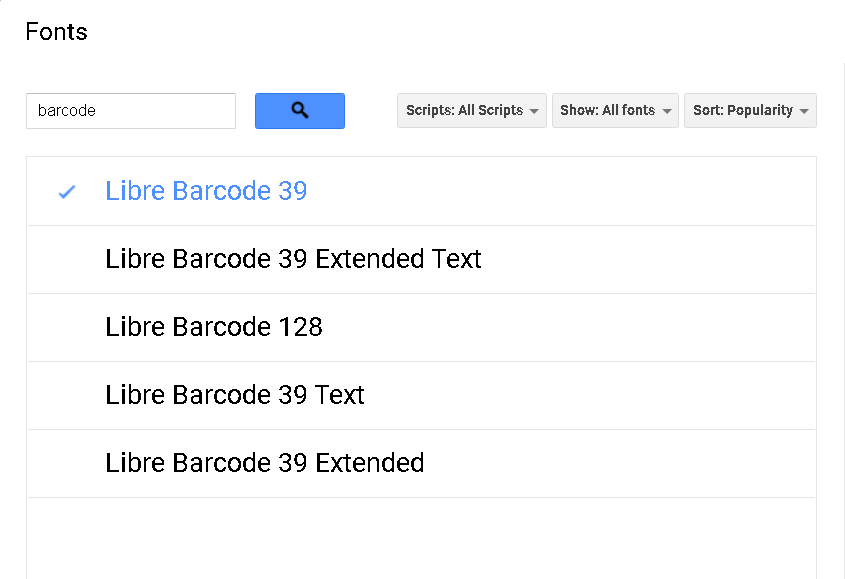845x579 pixels.
Task: Click the checkmark beside Libre Barcode 39
Action: pos(66,191)
